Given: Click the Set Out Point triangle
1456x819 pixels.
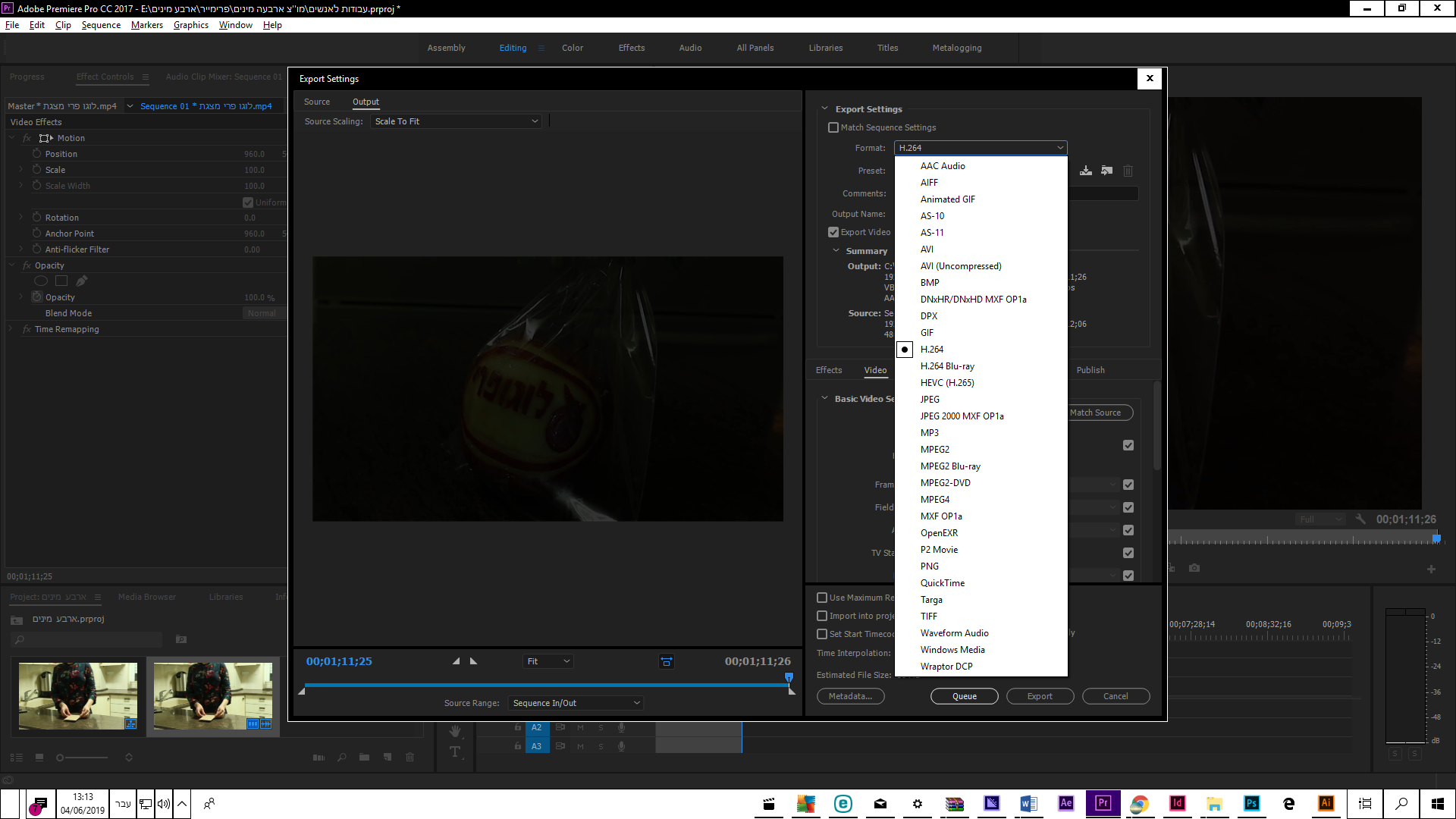Looking at the screenshot, I should (474, 661).
